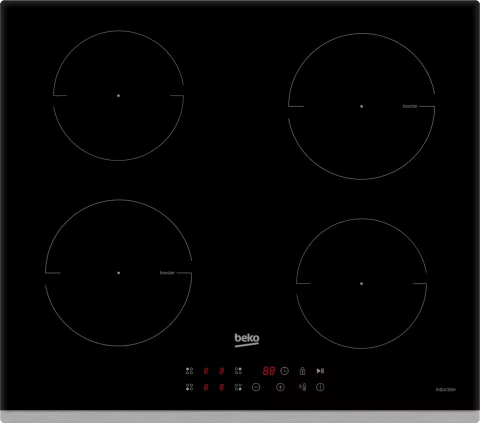Click the booster label on rear-right zone

pos(410,106)
